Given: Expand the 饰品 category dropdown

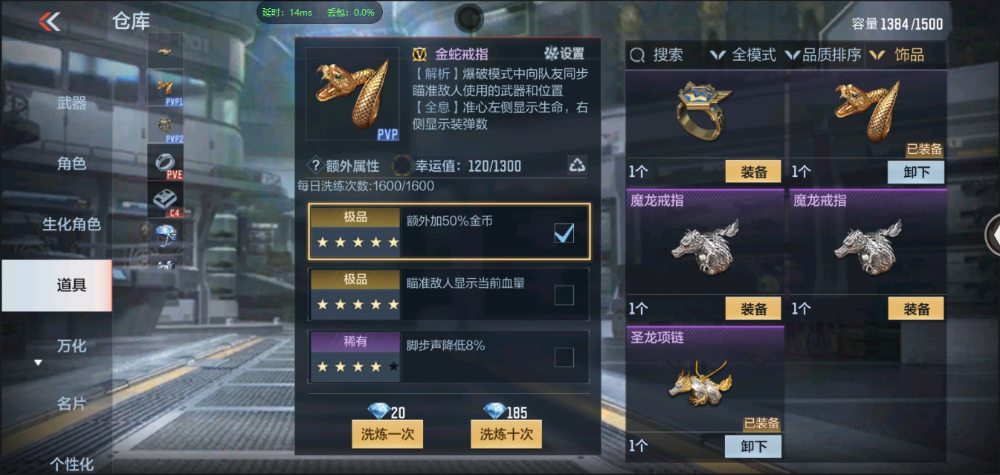Looking at the screenshot, I should click(897, 55).
